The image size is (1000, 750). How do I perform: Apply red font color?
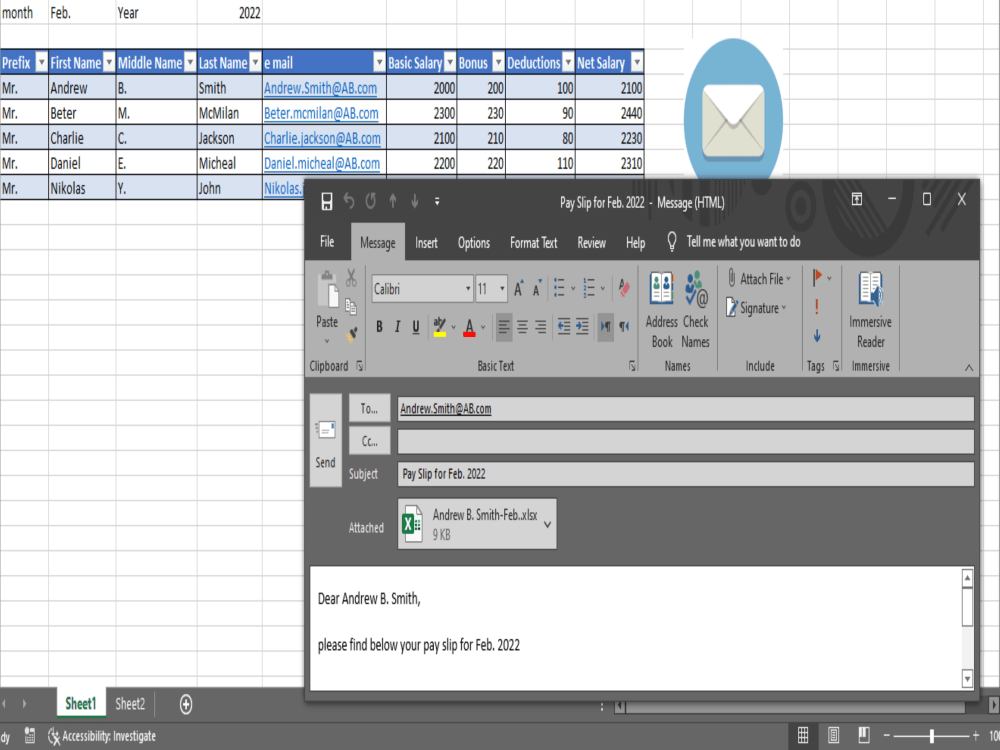coord(469,327)
